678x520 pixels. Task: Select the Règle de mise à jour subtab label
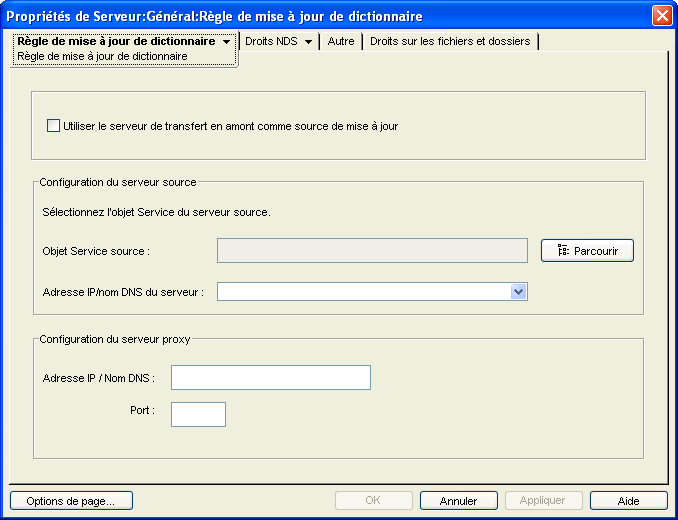pos(102,57)
